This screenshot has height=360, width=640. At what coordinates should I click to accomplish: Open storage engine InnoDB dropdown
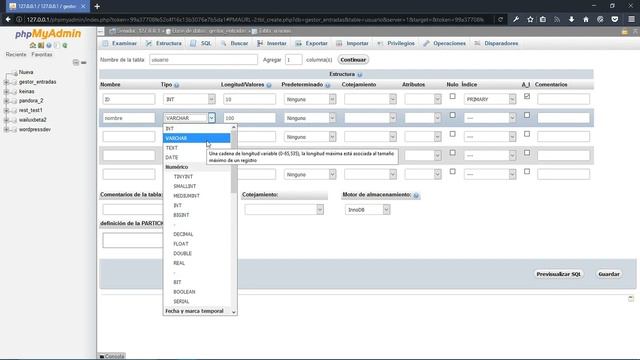coord(367,210)
